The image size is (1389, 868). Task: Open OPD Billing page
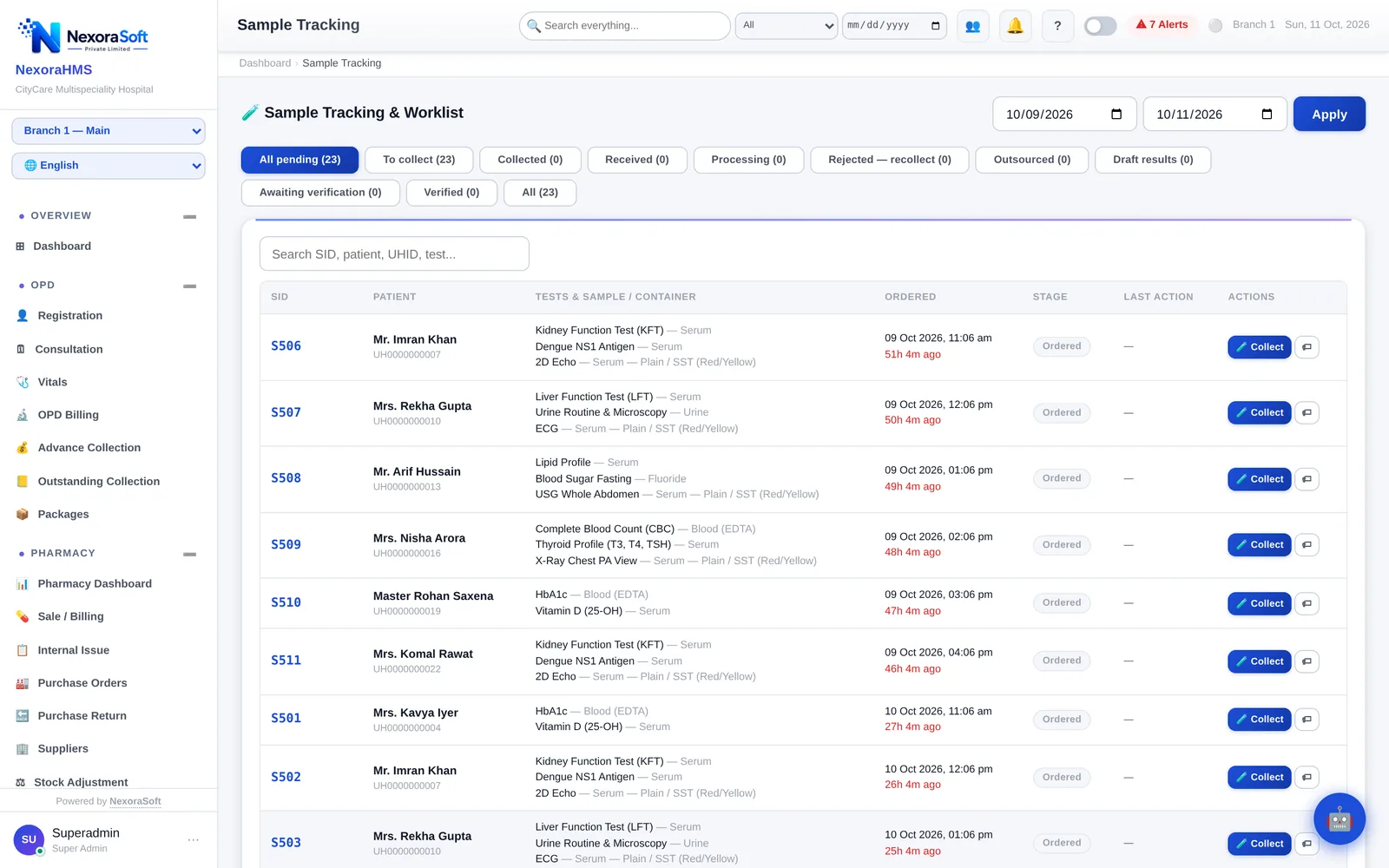coord(69,415)
